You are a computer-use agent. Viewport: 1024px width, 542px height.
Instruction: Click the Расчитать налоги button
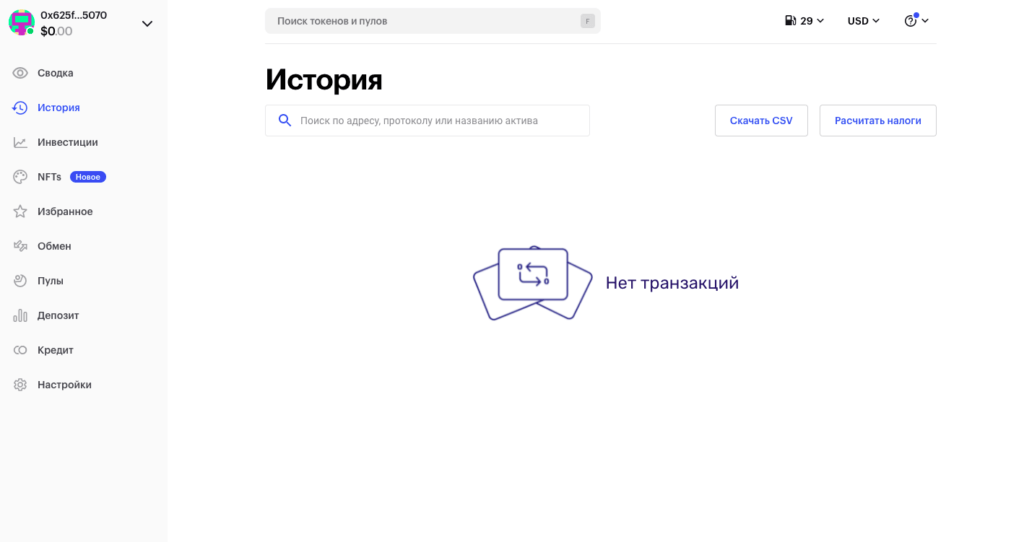click(878, 121)
